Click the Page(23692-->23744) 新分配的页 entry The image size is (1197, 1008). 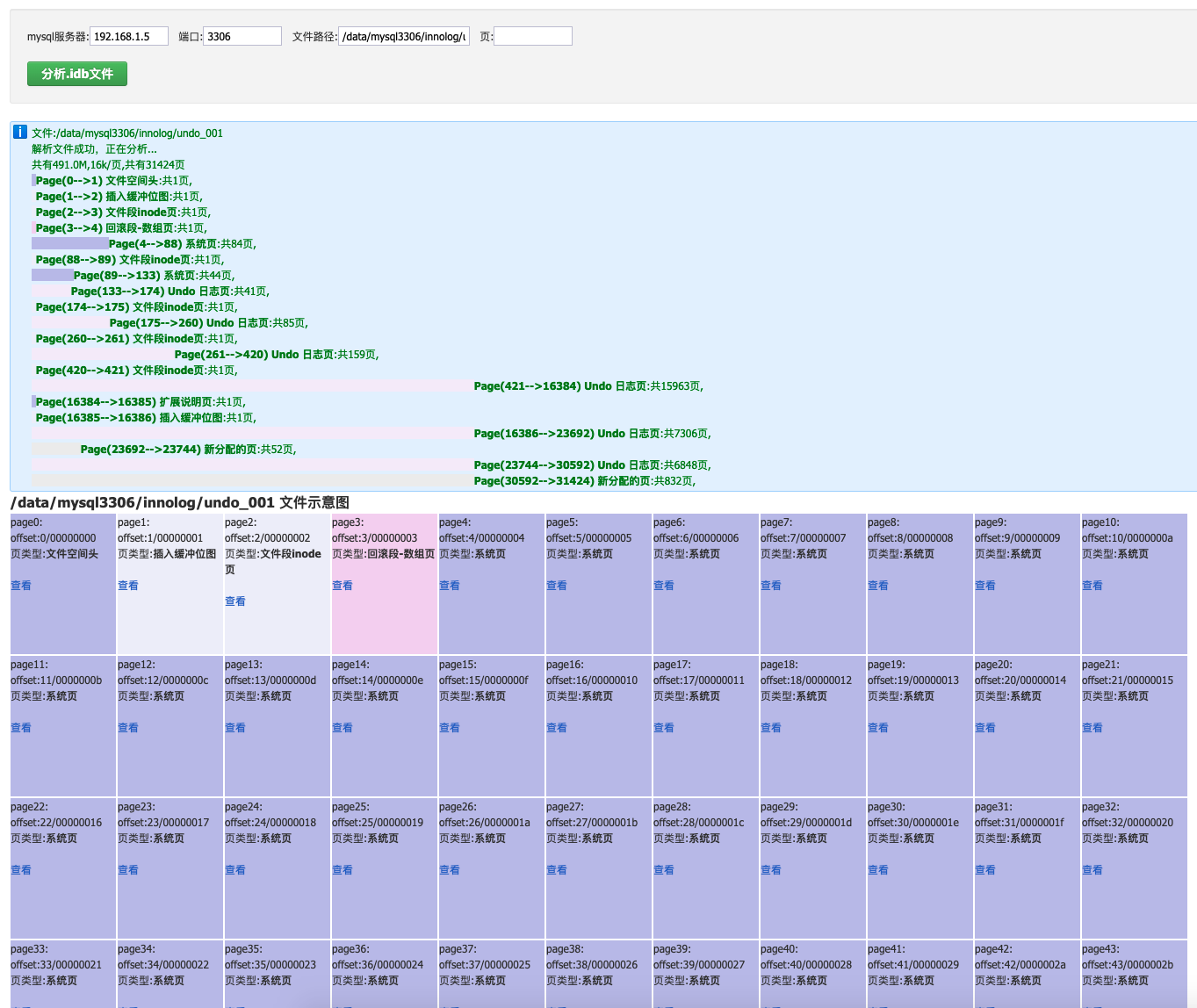[x=188, y=450]
